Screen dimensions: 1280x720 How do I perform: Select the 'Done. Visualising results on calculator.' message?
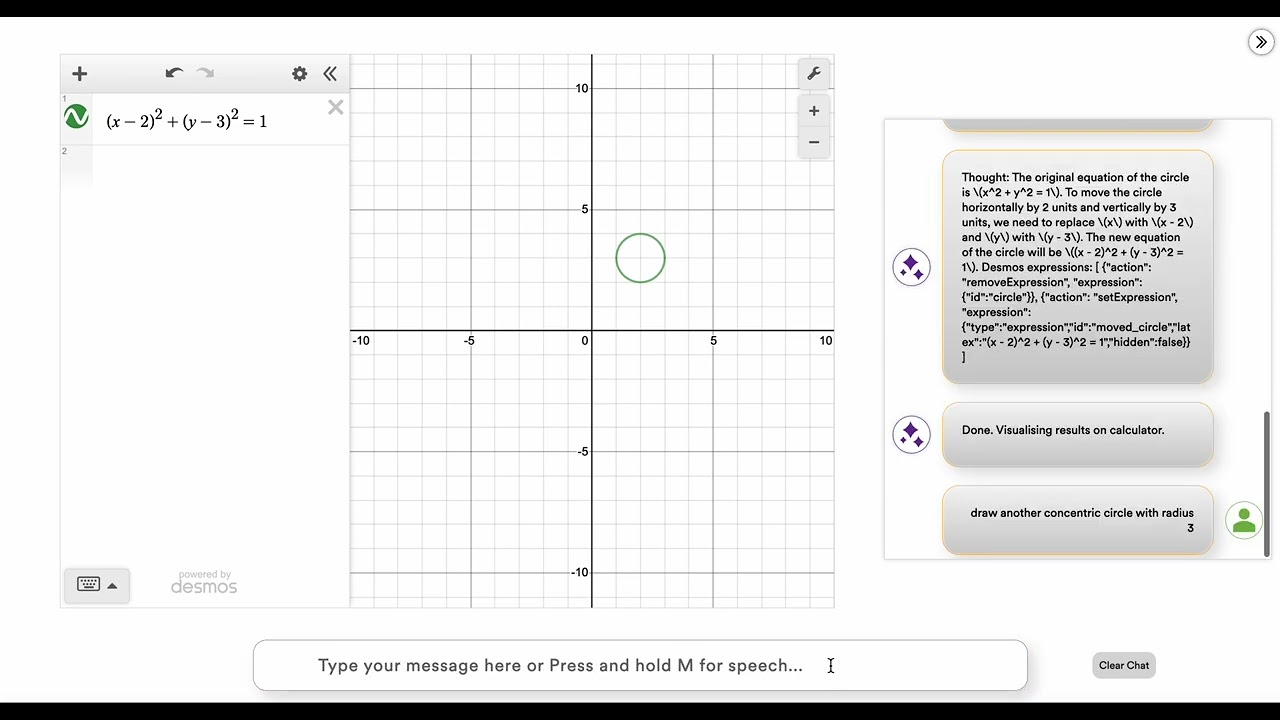coord(1078,434)
